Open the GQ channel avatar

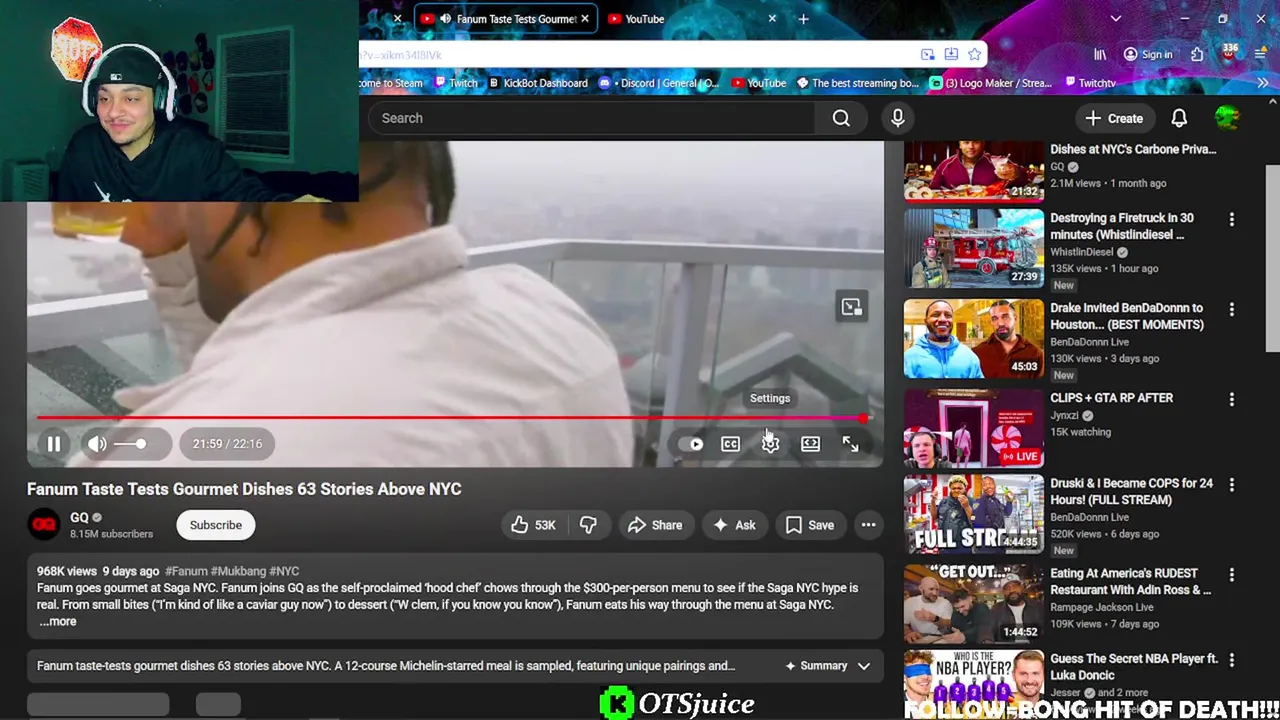[x=44, y=524]
